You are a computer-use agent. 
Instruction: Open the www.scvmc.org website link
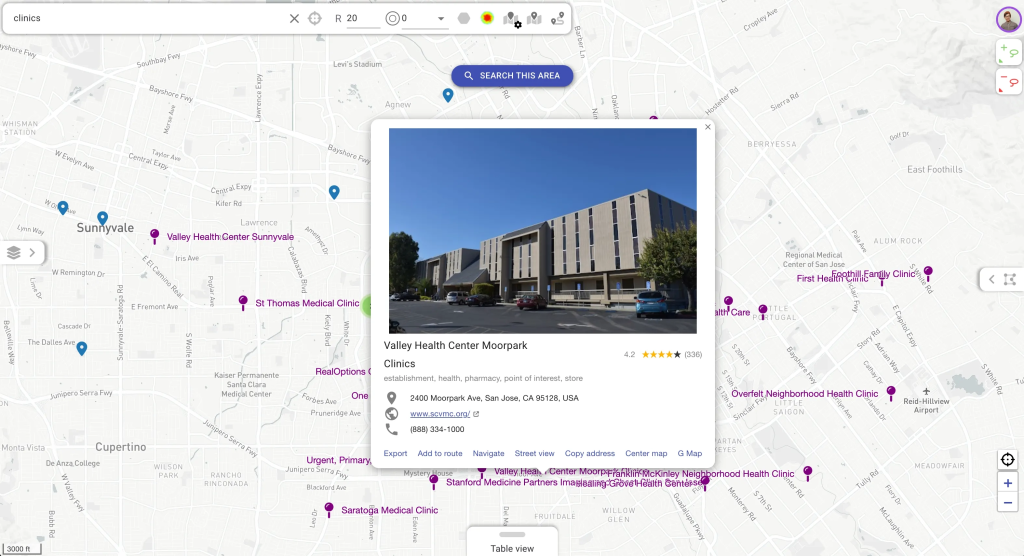coord(440,414)
